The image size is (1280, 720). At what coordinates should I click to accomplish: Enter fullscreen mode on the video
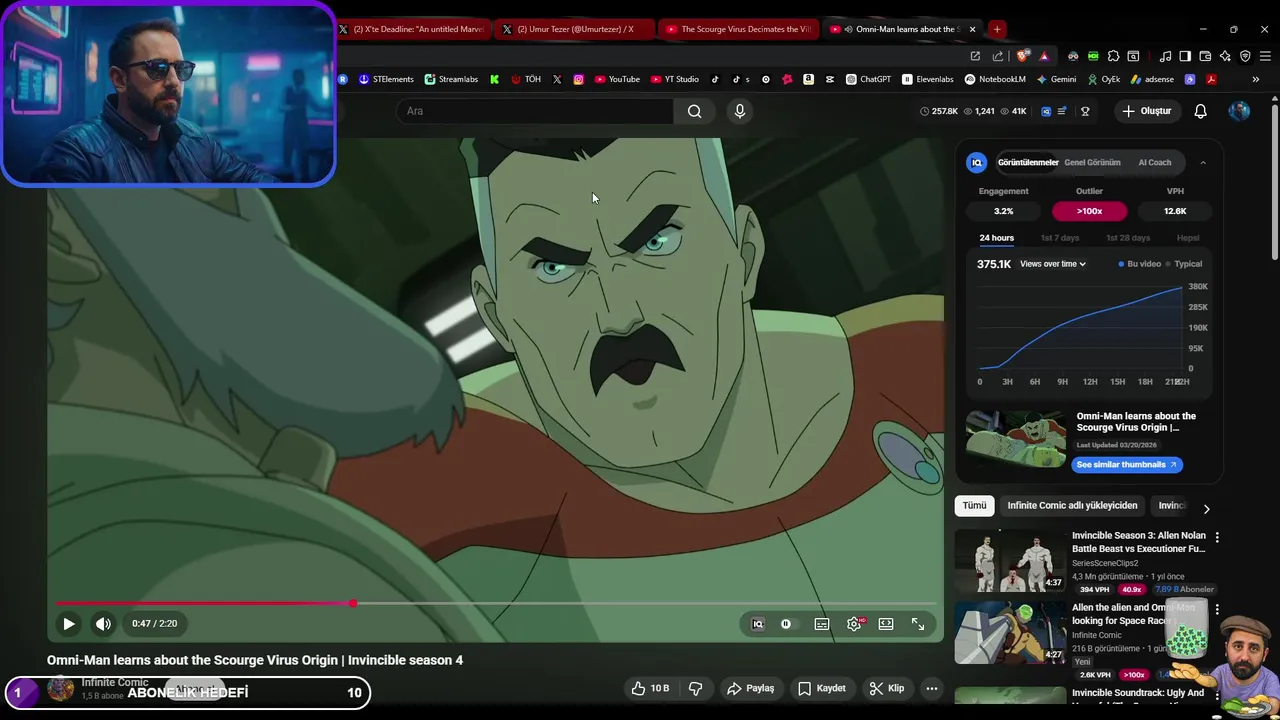(x=918, y=624)
